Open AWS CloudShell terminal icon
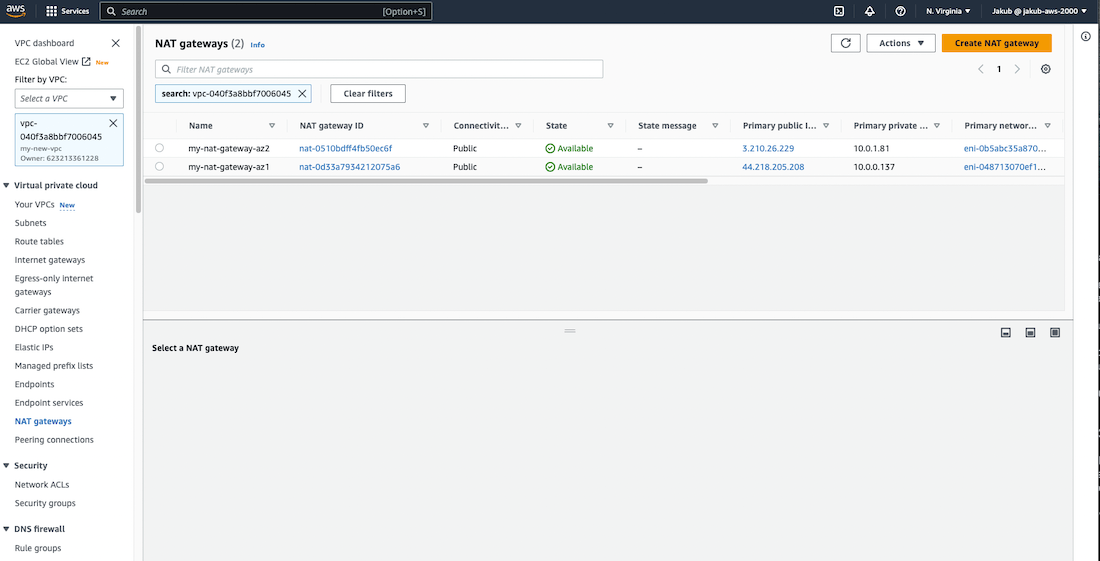 tap(838, 11)
